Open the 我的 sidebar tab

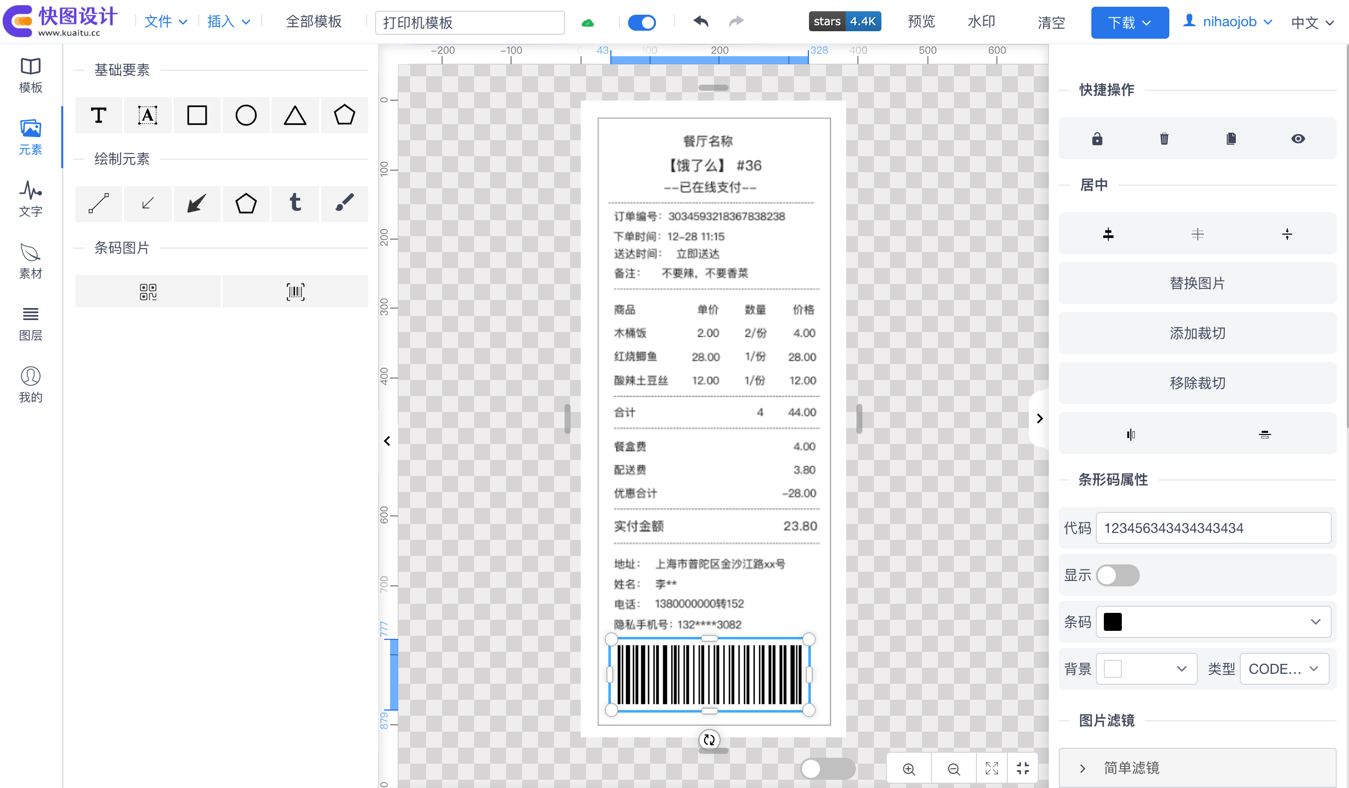[x=31, y=385]
